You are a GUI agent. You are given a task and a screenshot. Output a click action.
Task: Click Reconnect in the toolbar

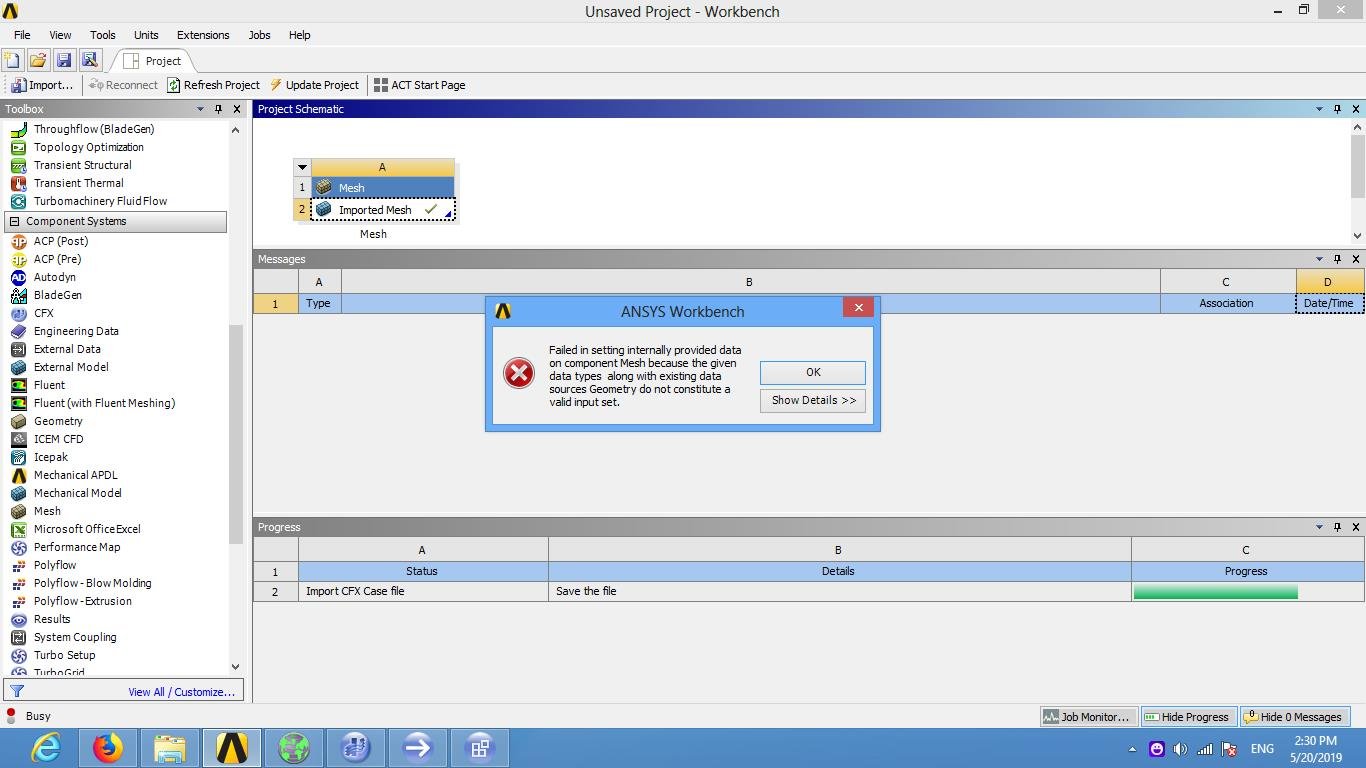[x=123, y=85]
